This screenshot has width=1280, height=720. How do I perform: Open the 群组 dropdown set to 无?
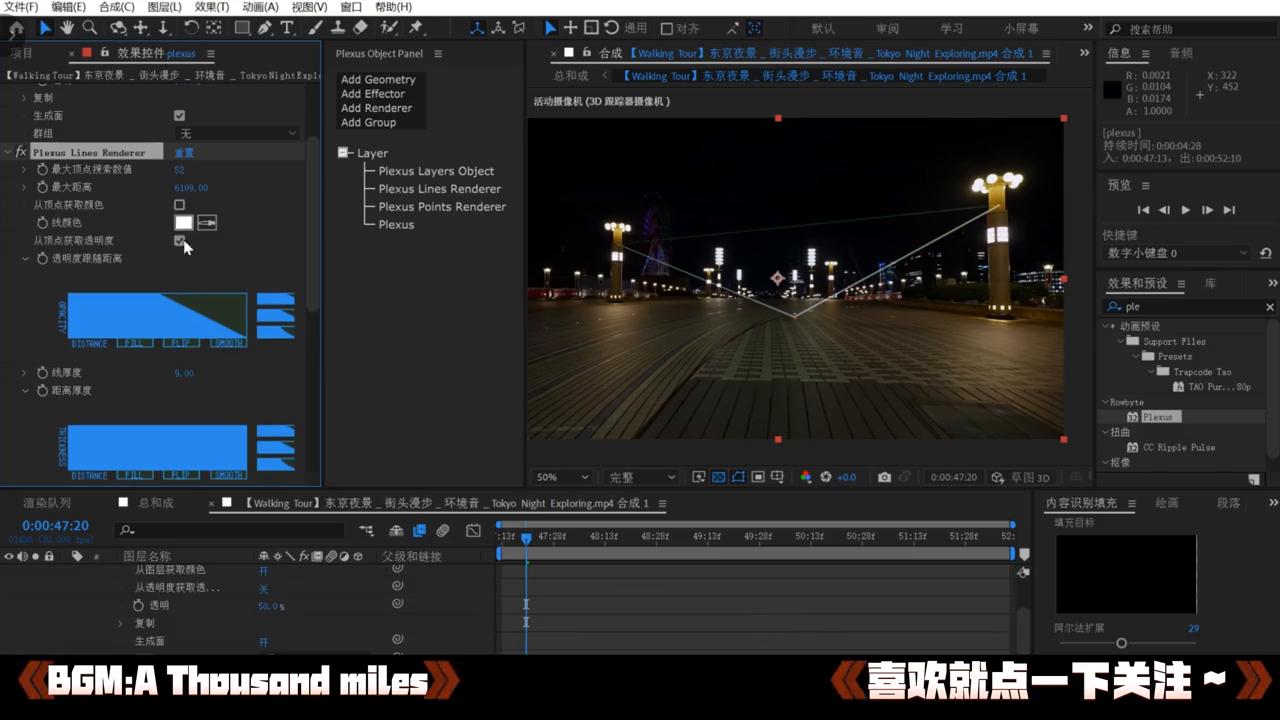point(237,133)
